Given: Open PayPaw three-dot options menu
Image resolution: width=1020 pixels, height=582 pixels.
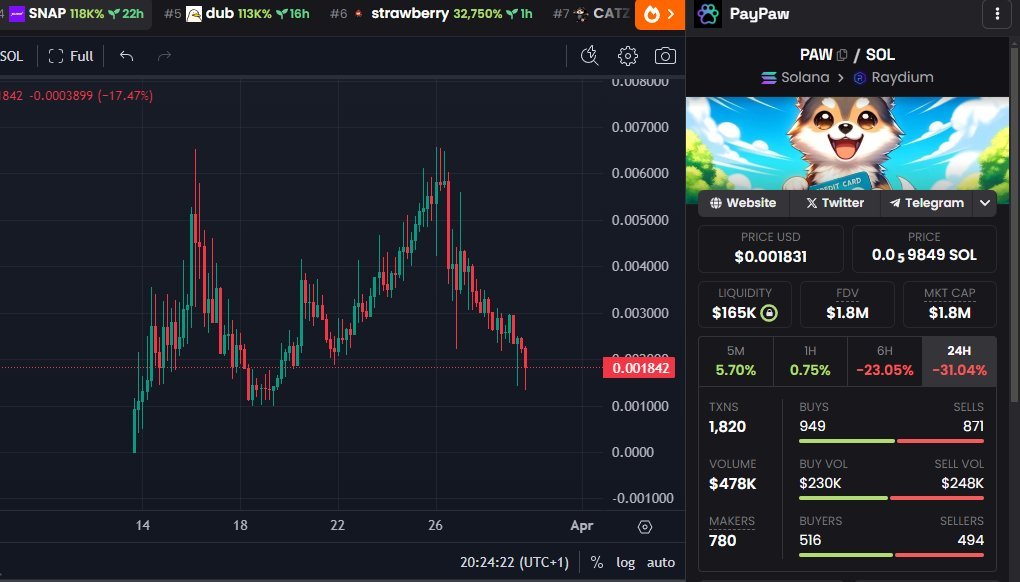Looking at the screenshot, I should click(x=997, y=14).
